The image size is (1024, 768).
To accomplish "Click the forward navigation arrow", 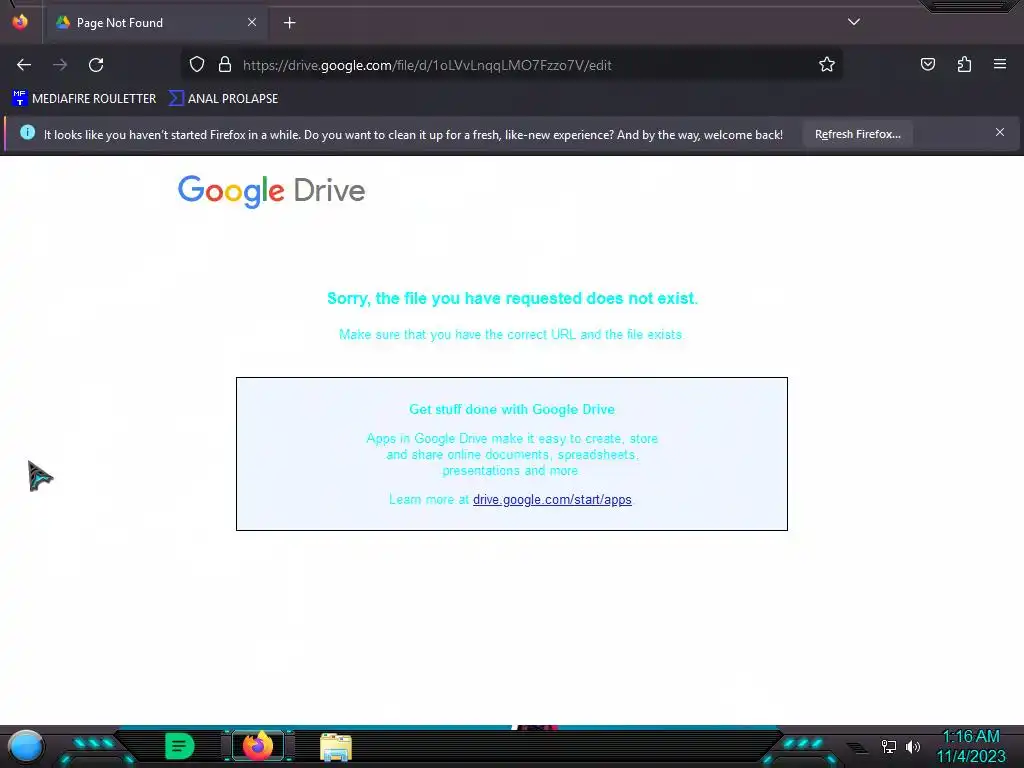I will click(x=60, y=65).
